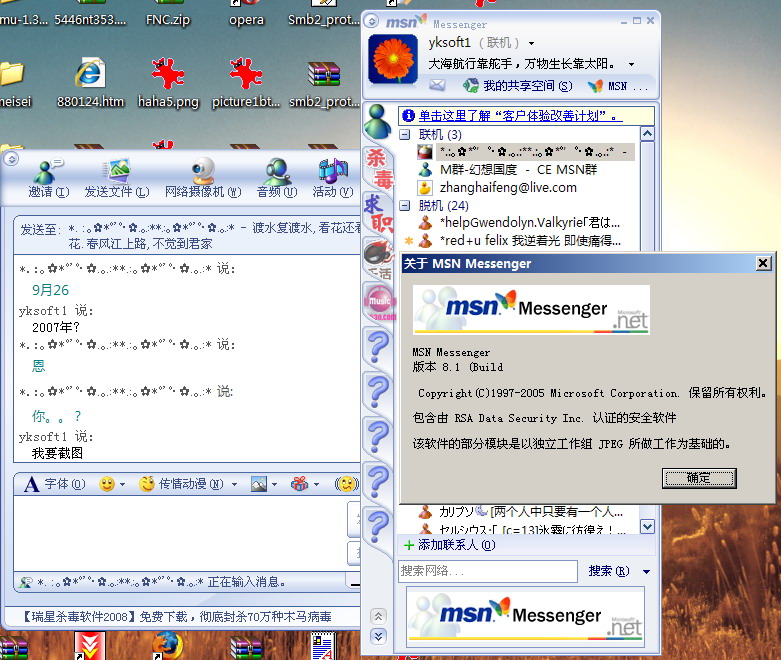Image resolution: width=781 pixels, height=660 pixels.
Task: Open Activities (活动) music icon
Action: pyautogui.click(x=333, y=171)
